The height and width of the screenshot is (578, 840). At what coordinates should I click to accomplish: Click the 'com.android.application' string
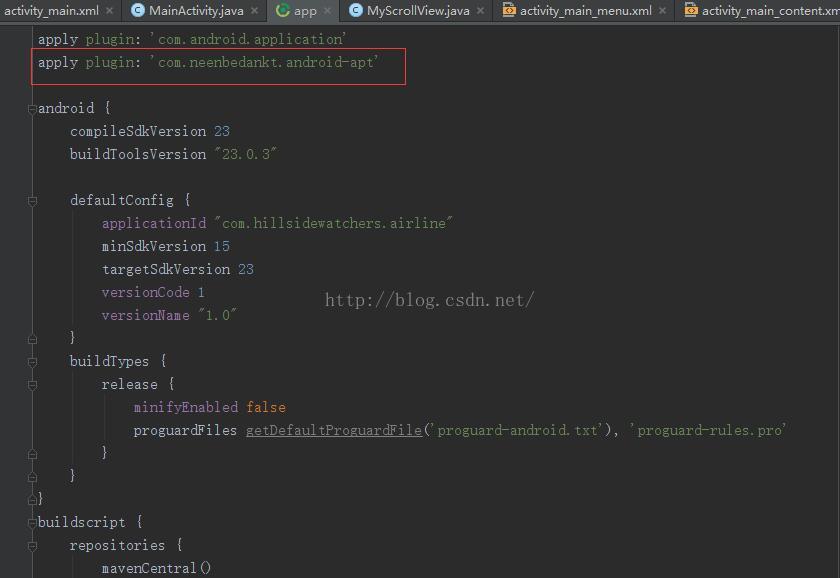click(248, 39)
